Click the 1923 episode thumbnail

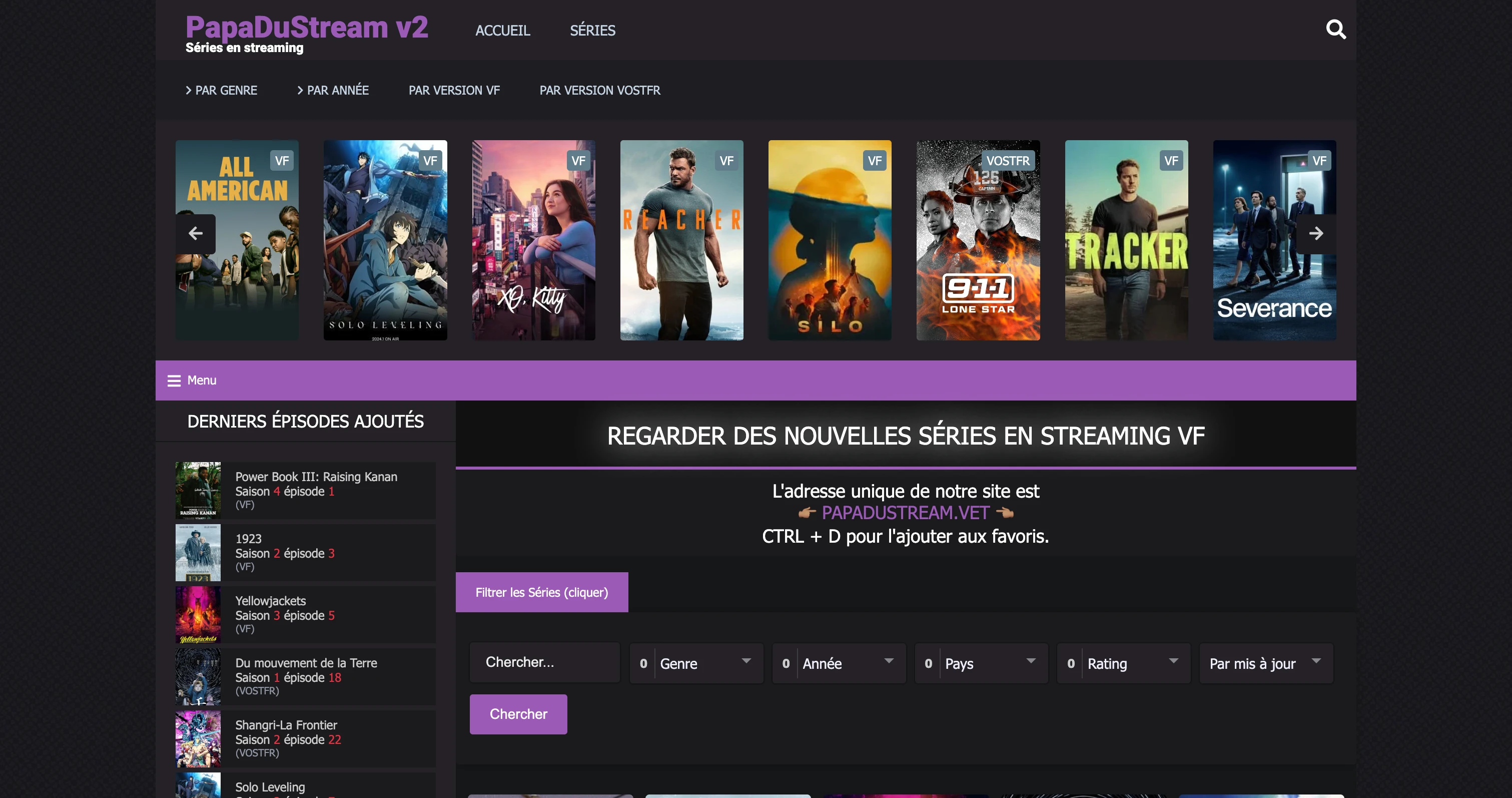point(199,553)
